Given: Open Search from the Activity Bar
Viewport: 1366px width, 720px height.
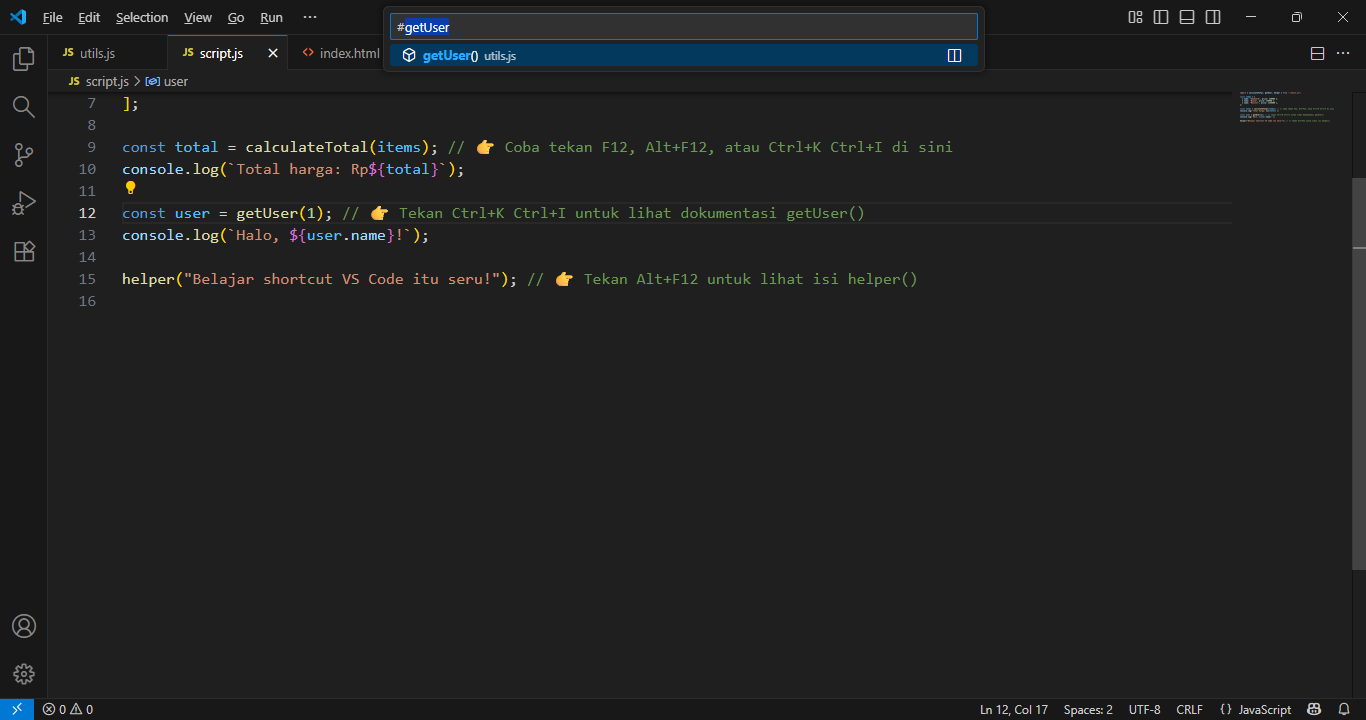Looking at the screenshot, I should [22, 107].
